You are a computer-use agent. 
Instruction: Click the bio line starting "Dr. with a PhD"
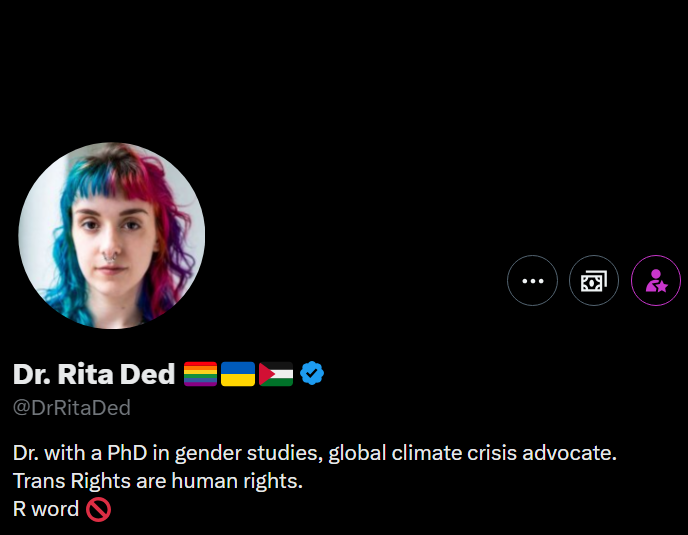tap(314, 453)
